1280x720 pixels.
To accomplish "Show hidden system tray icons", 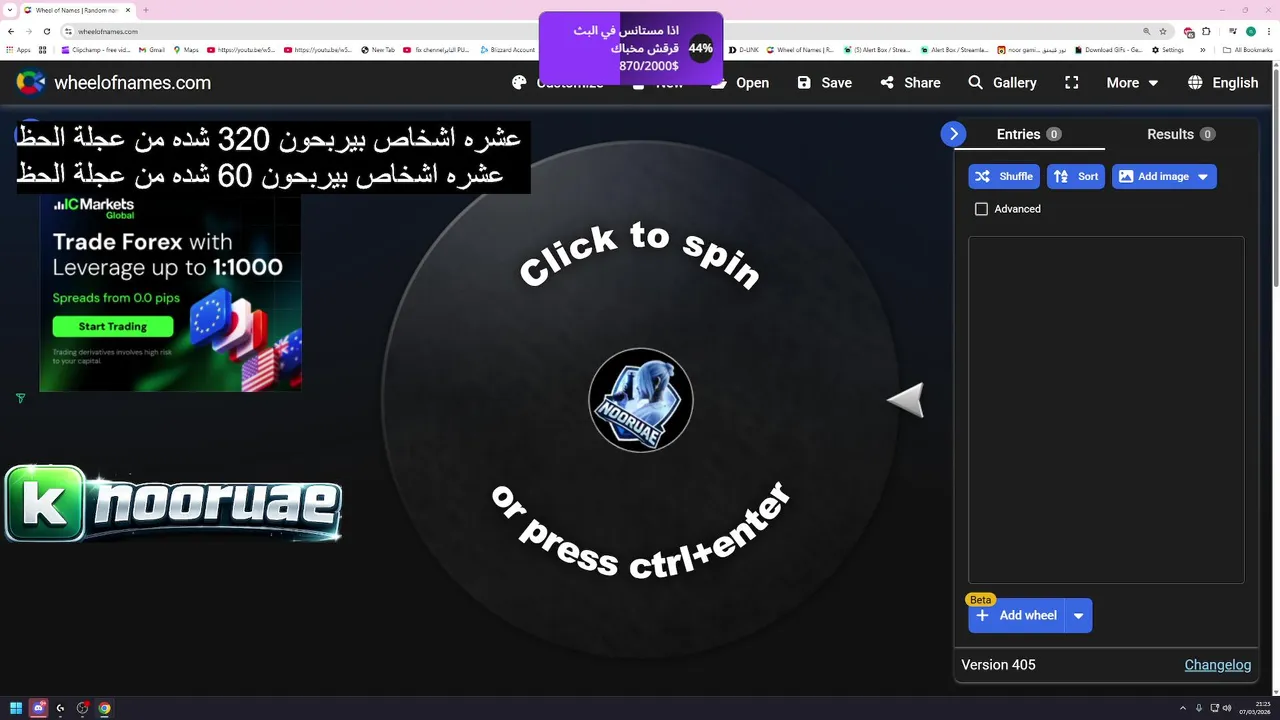I will tap(1183, 708).
